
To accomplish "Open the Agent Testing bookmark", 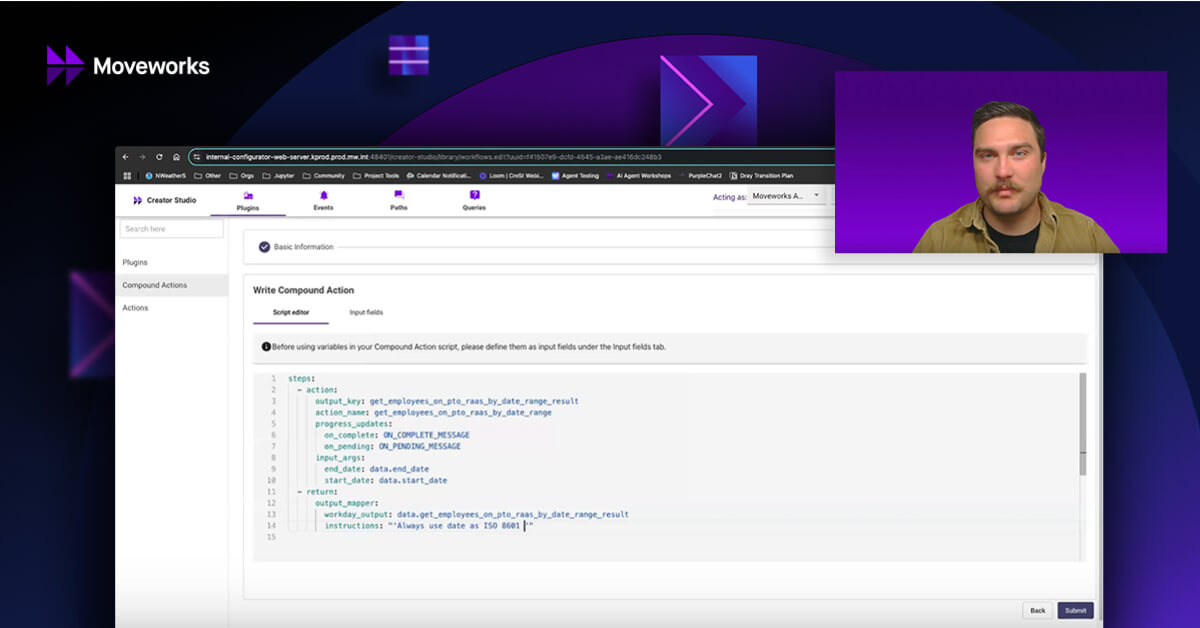I will (575, 176).
